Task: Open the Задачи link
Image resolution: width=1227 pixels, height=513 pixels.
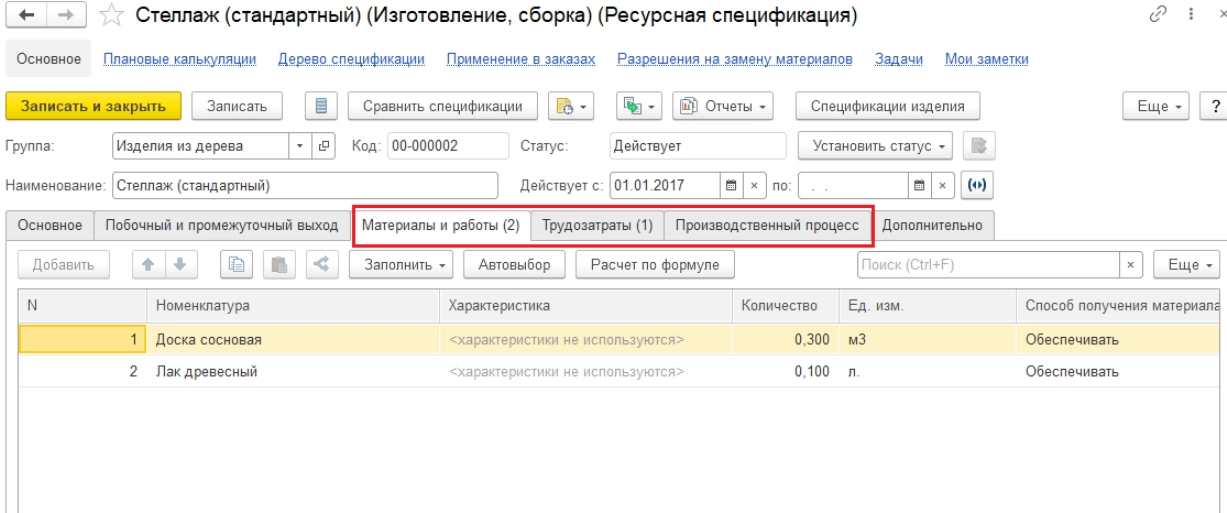Action: [898, 61]
